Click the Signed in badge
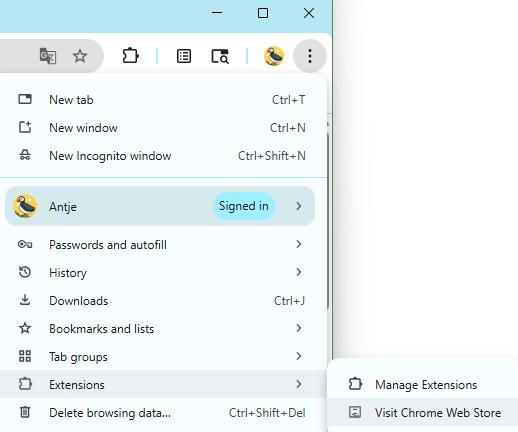This screenshot has height=432, width=518. [244, 206]
